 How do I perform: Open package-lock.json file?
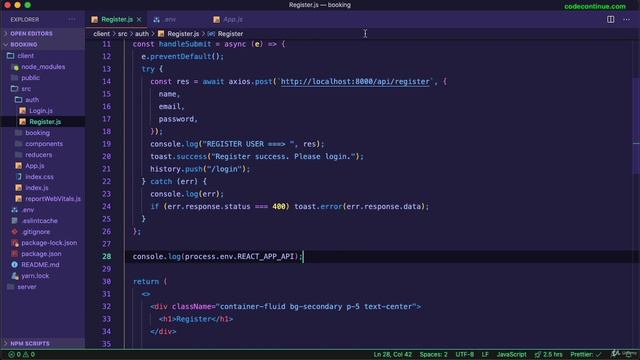(x=49, y=243)
